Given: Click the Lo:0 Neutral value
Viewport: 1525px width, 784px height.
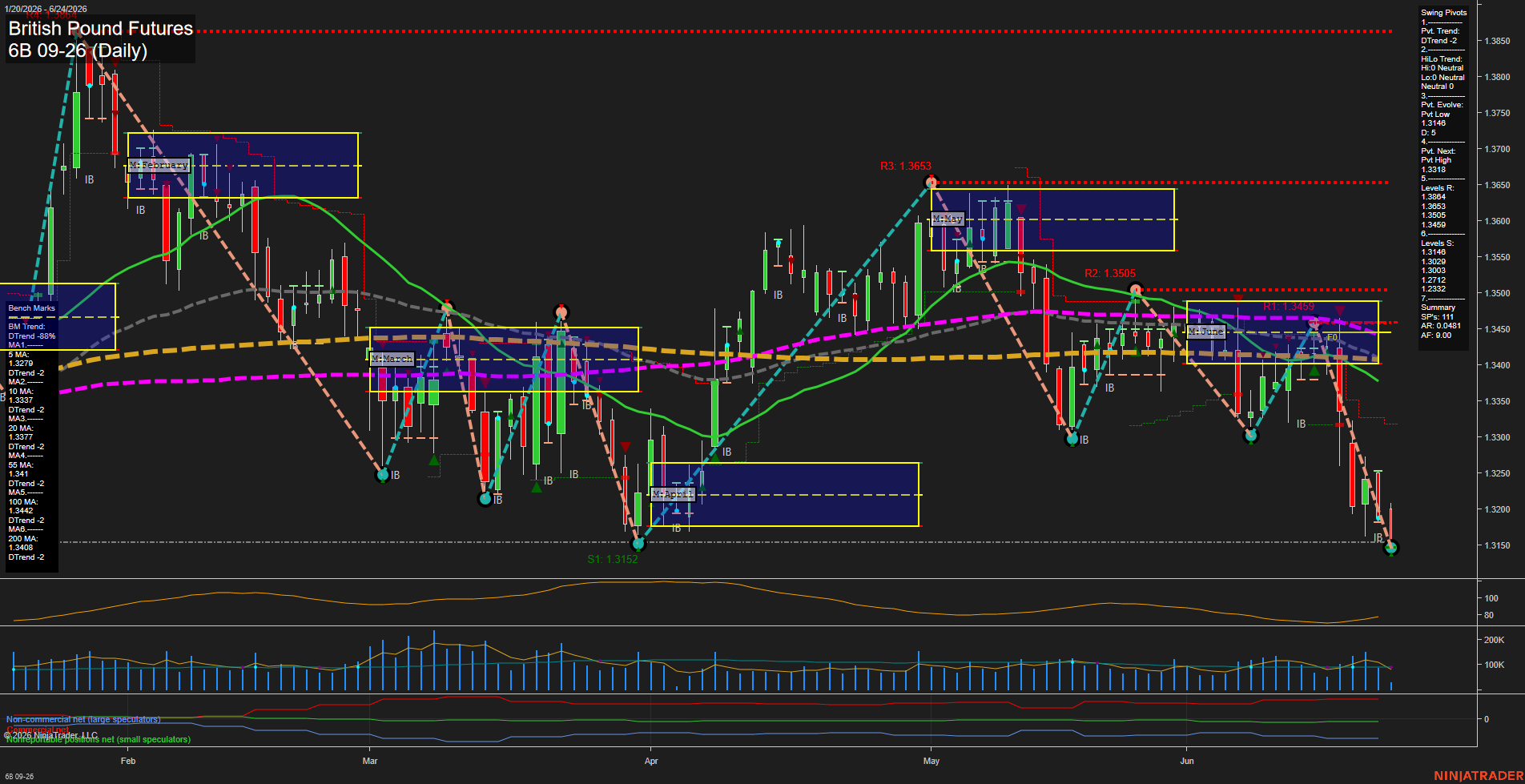Looking at the screenshot, I should tap(1443, 78).
